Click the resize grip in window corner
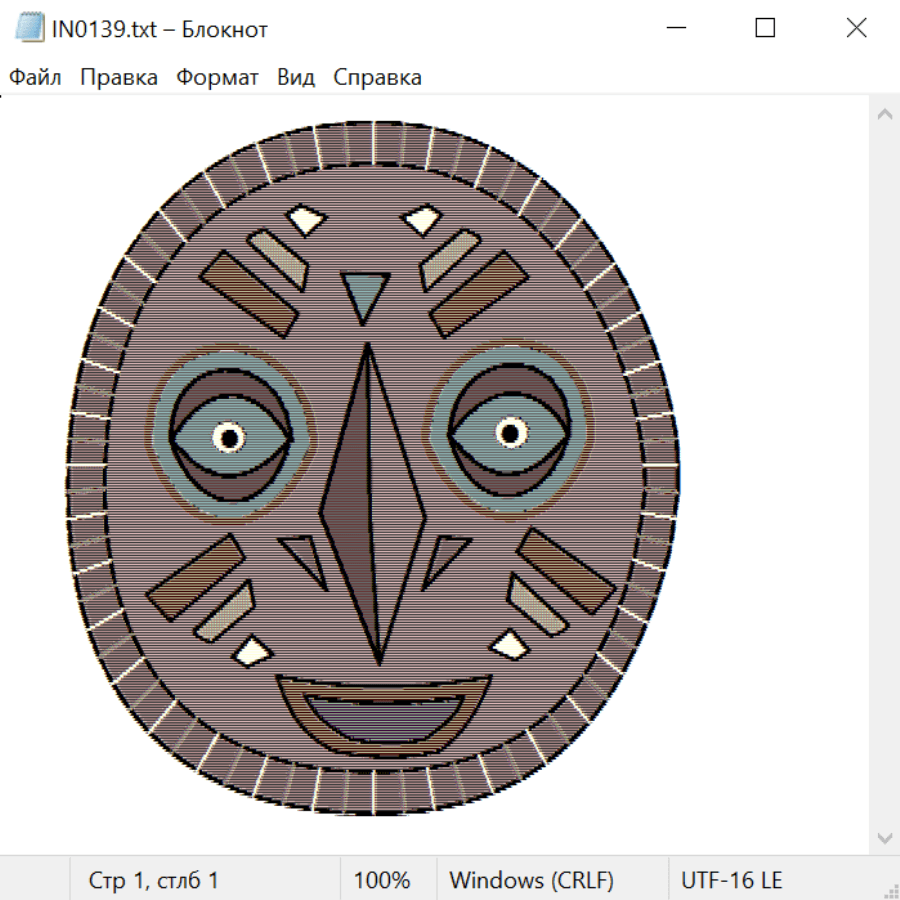This screenshot has height=900, width=900. pos(890,890)
